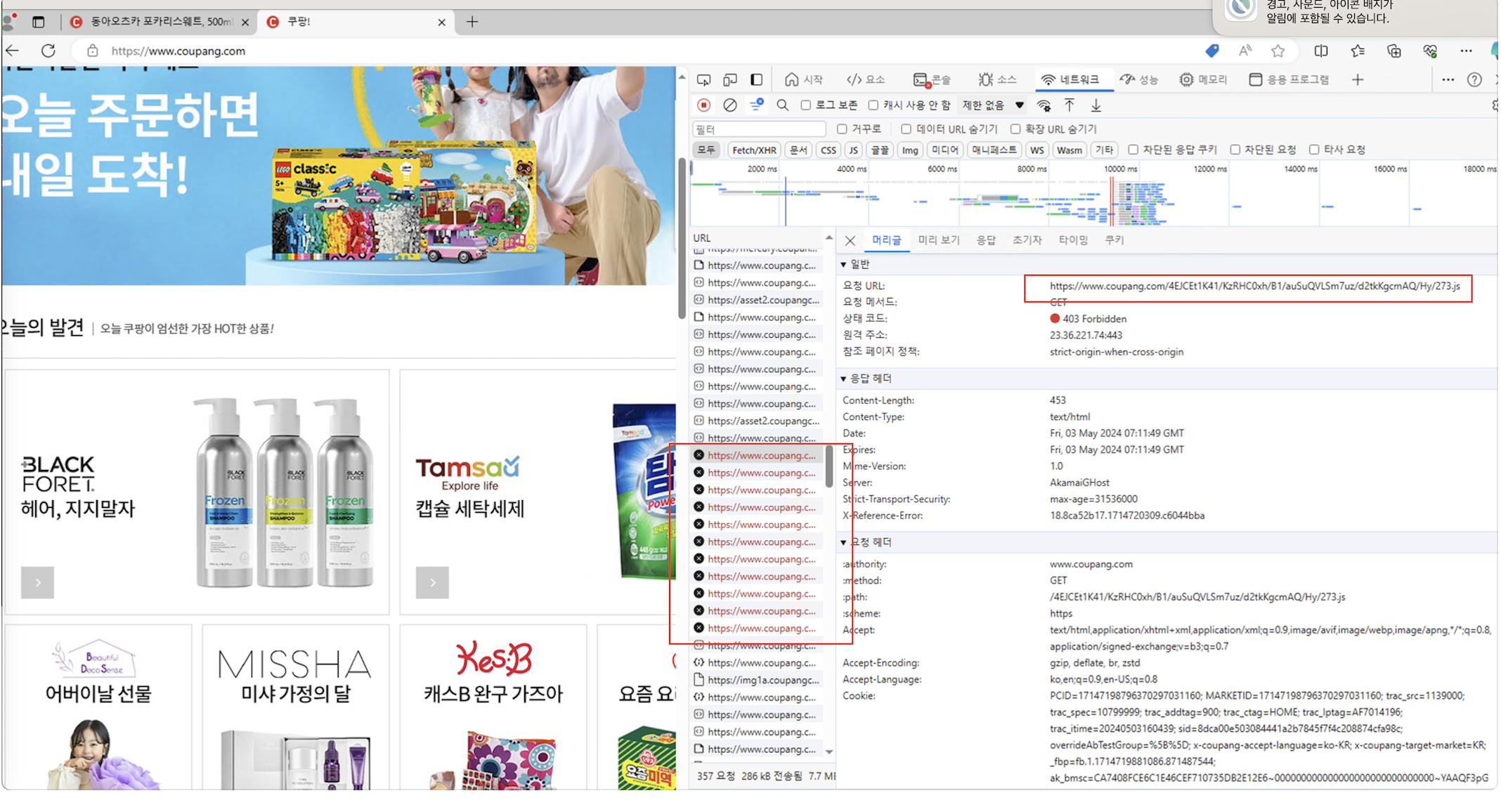This screenshot has height=812, width=1501.
Task: Open network search magnifier
Action: pos(782,105)
